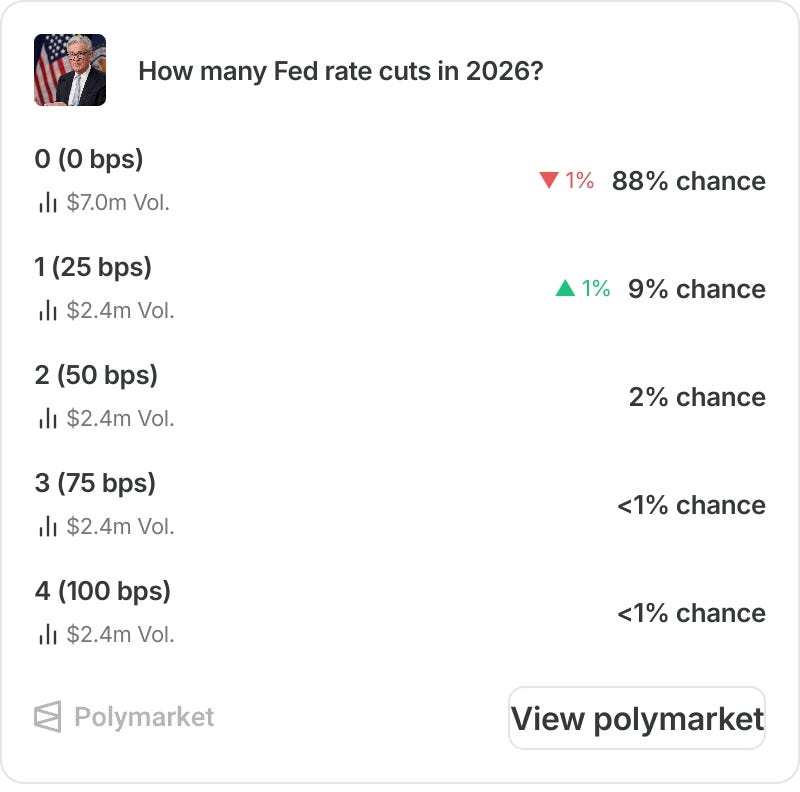Click the volume bars icon under 0 bps
800x792 pixels.
coord(47,202)
